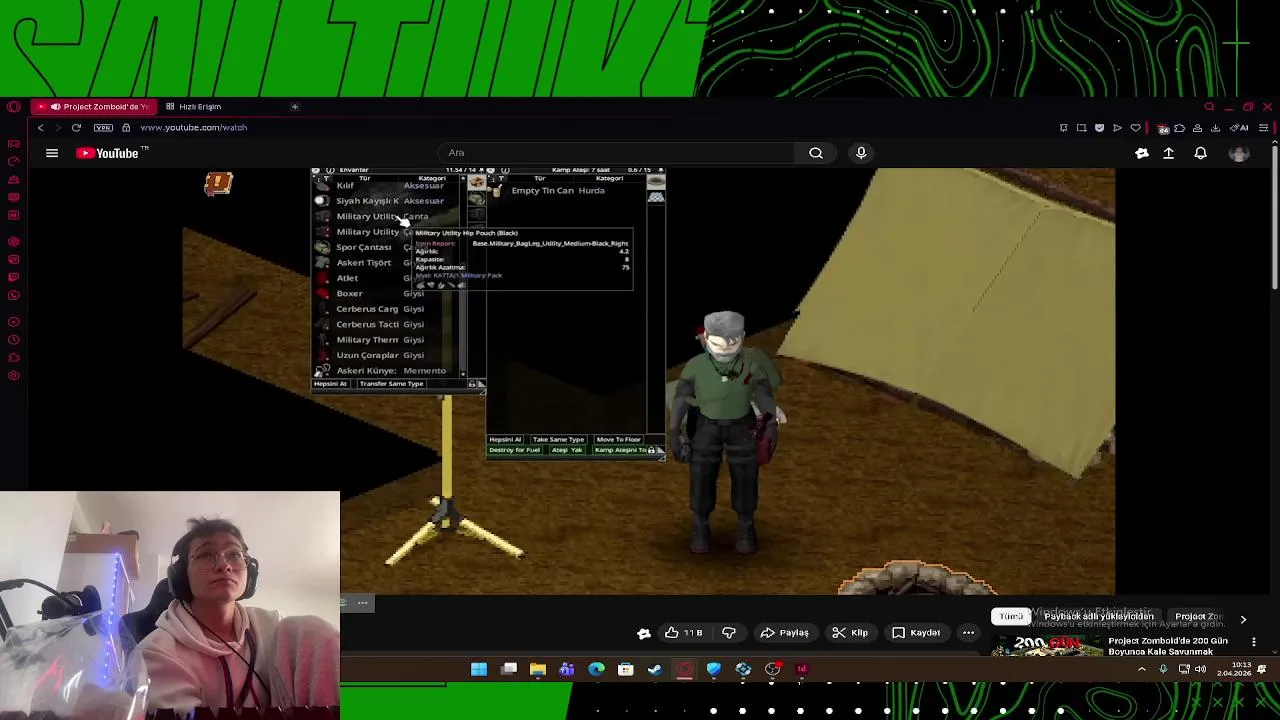The width and height of the screenshot is (1280, 720).
Task: Show hidden system tray icons
Action: [x=1142, y=669]
